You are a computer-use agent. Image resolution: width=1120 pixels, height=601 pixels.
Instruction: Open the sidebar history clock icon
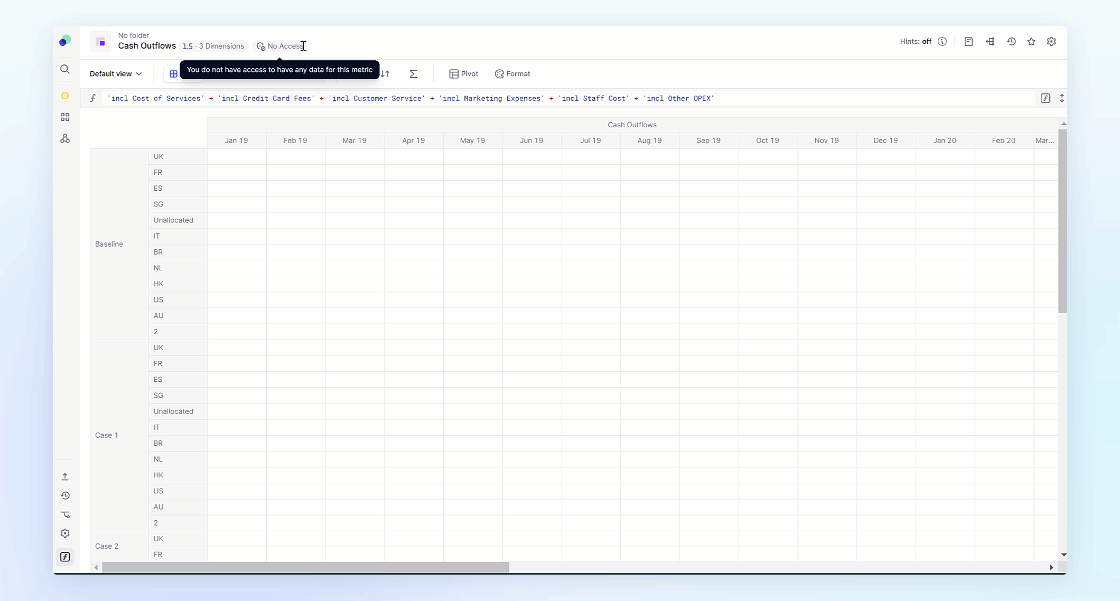(x=65, y=496)
